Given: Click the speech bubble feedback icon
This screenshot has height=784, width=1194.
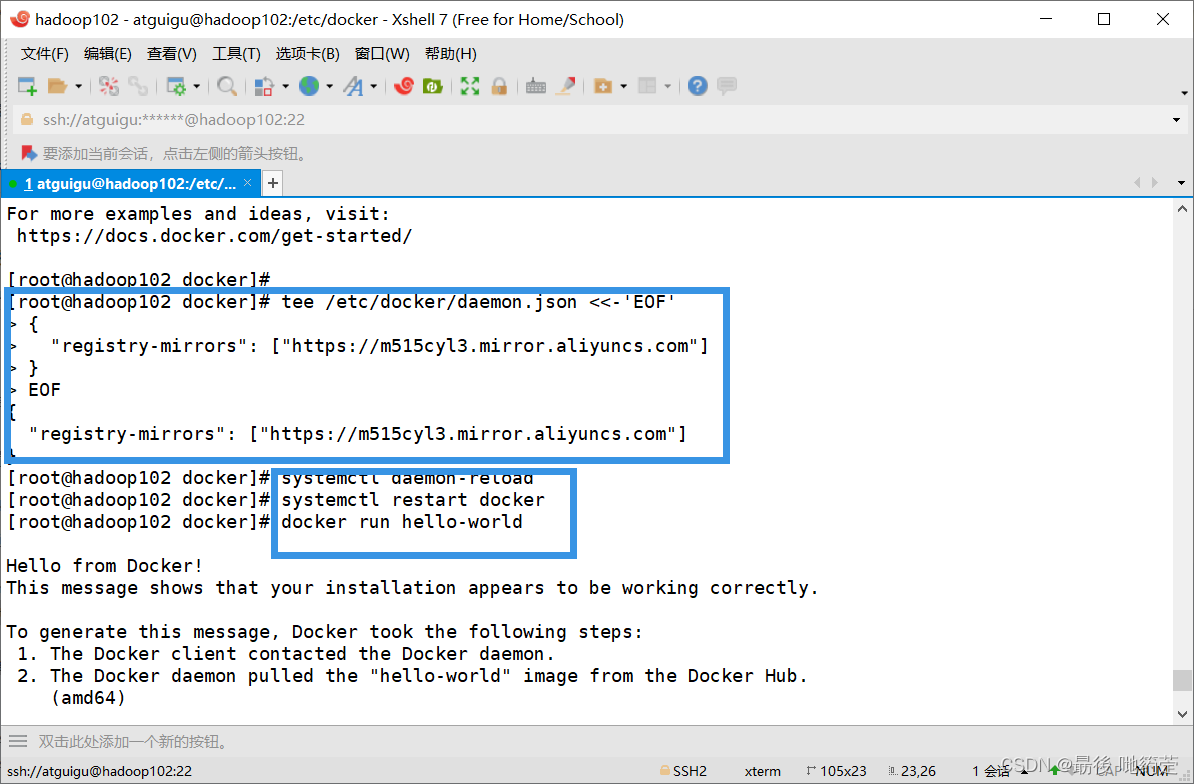Looking at the screenshot, I should pyautogui.click(x=727, y=86).
